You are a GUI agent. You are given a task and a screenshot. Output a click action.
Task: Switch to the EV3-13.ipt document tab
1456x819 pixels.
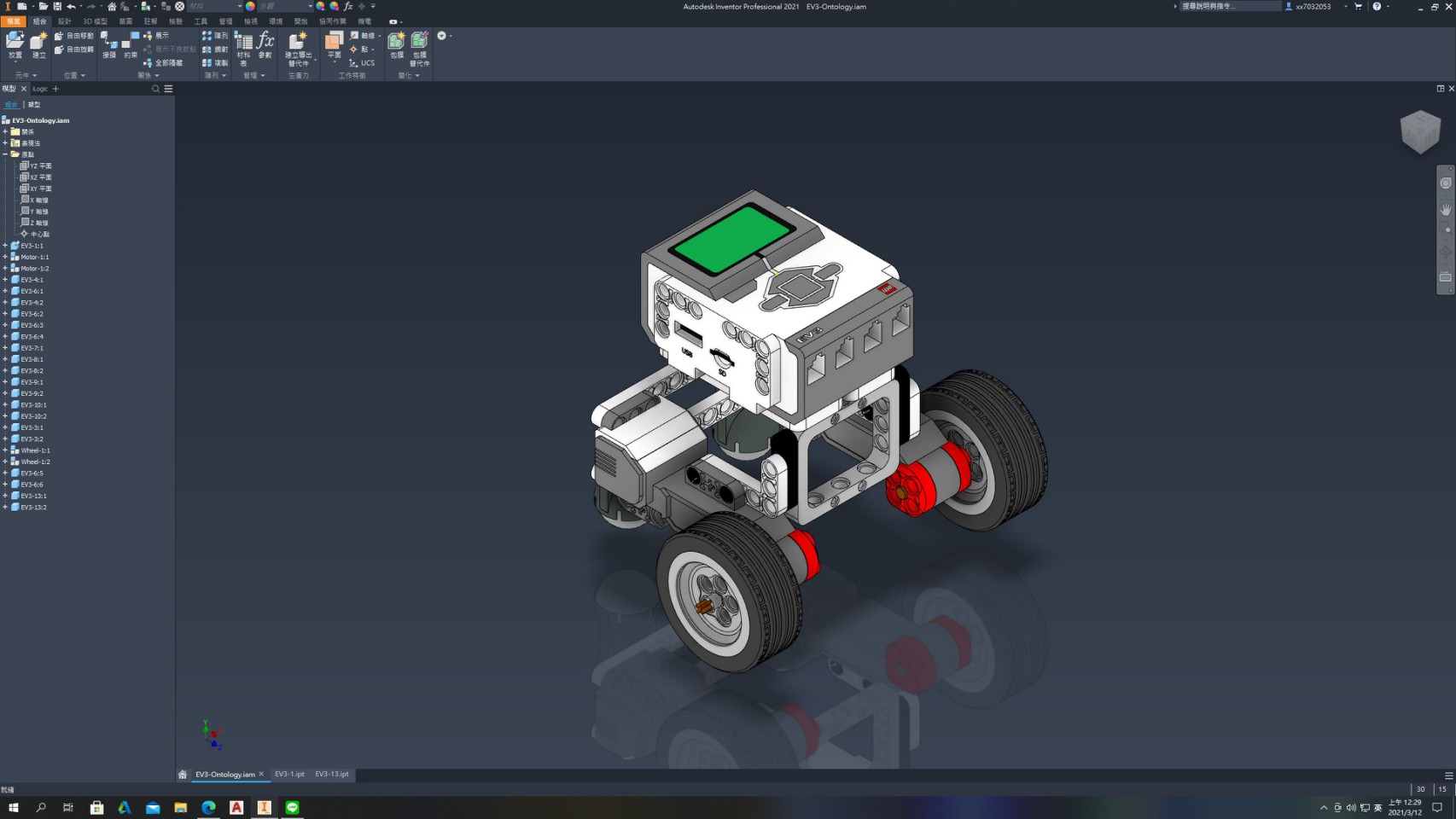tap(332, 775)
